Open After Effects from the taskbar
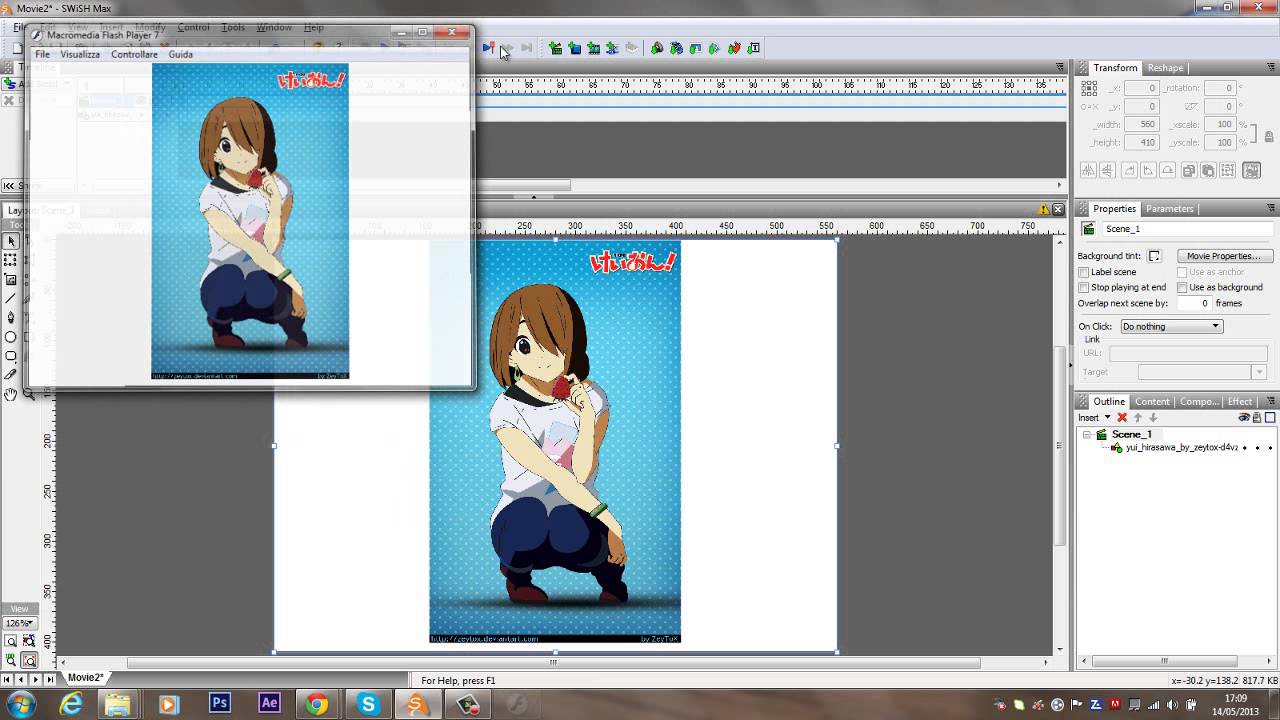Viewport: 1280px width, 720px height. tap(269, 704)
